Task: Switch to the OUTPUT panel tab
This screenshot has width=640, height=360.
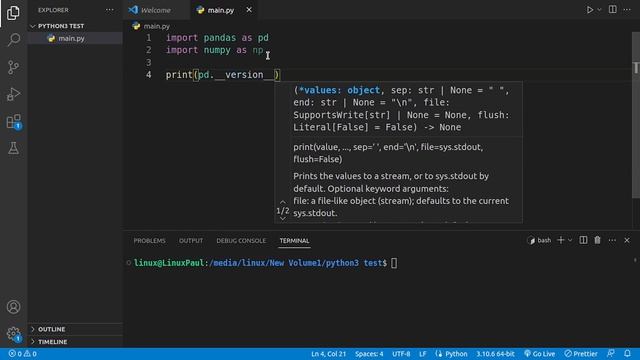Action: pos(191,241)
